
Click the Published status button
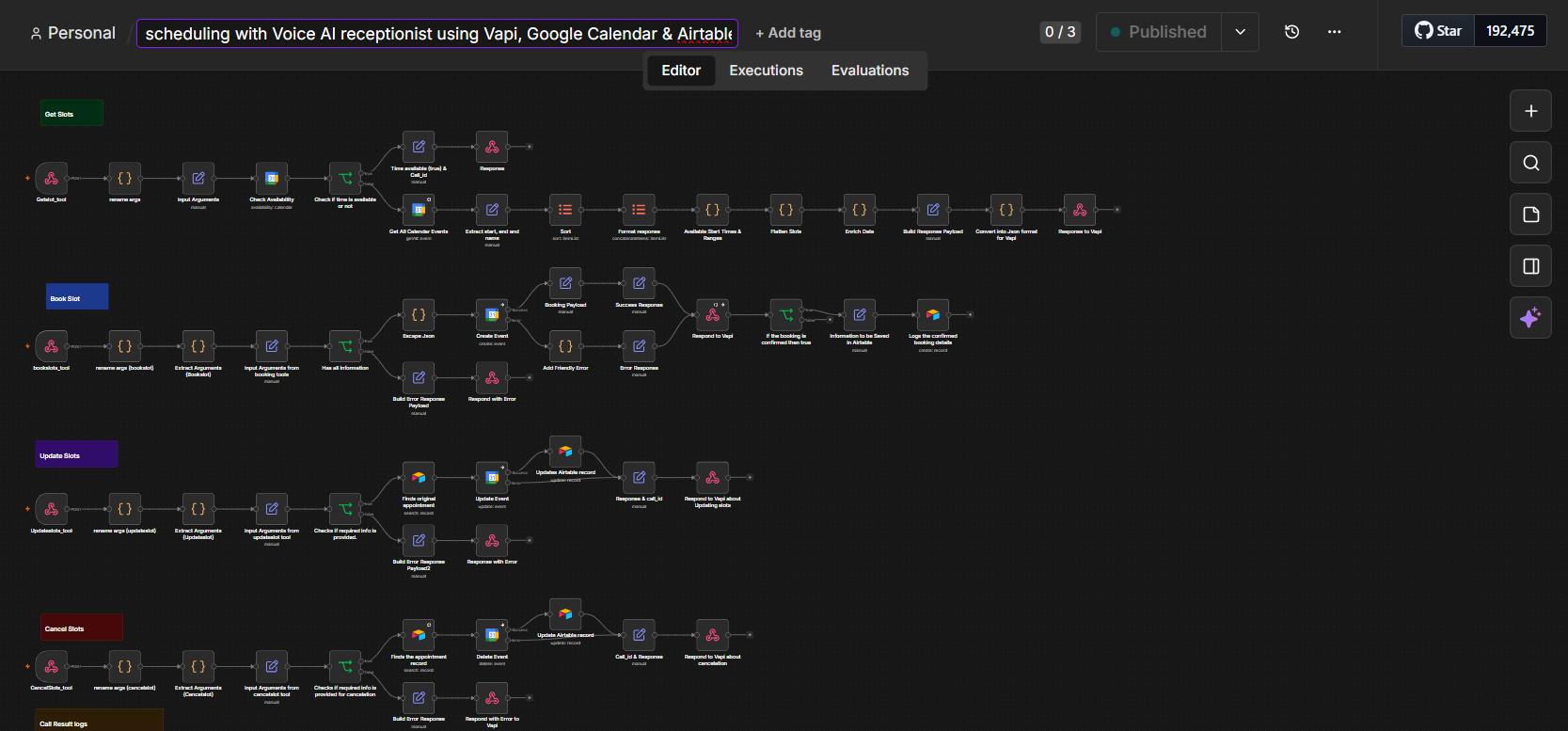point(1159,32)
